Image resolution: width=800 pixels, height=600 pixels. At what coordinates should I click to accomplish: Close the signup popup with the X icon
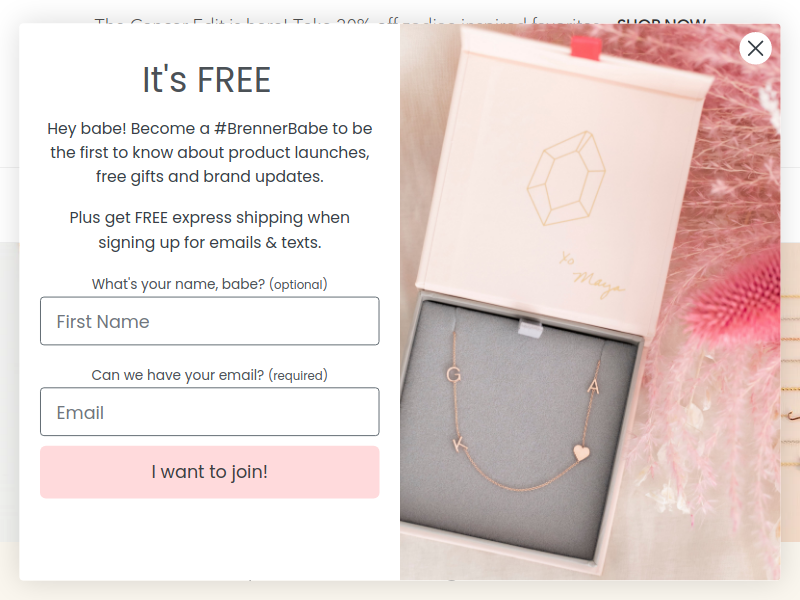tap(755, 48)
